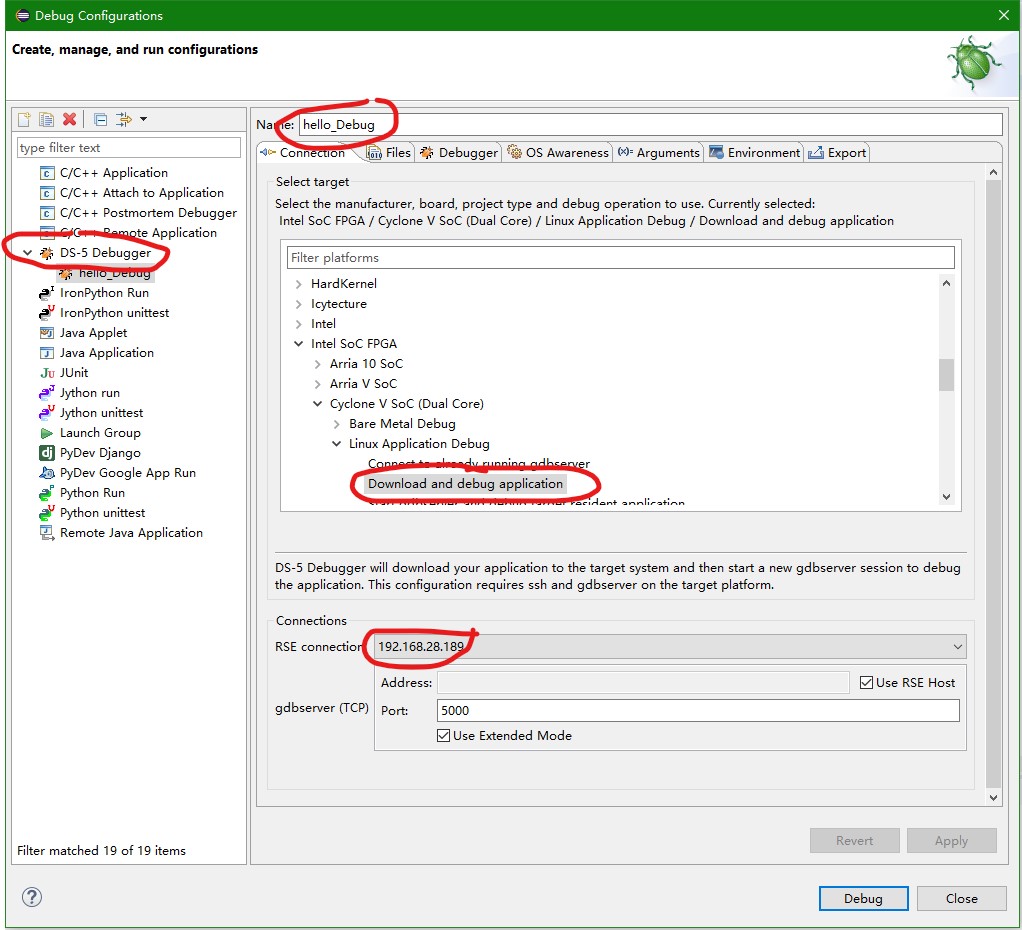Select Connect to already running gdbserver
The height and width of the screenshot is (930, 1022).
click(x=478, y=463)
